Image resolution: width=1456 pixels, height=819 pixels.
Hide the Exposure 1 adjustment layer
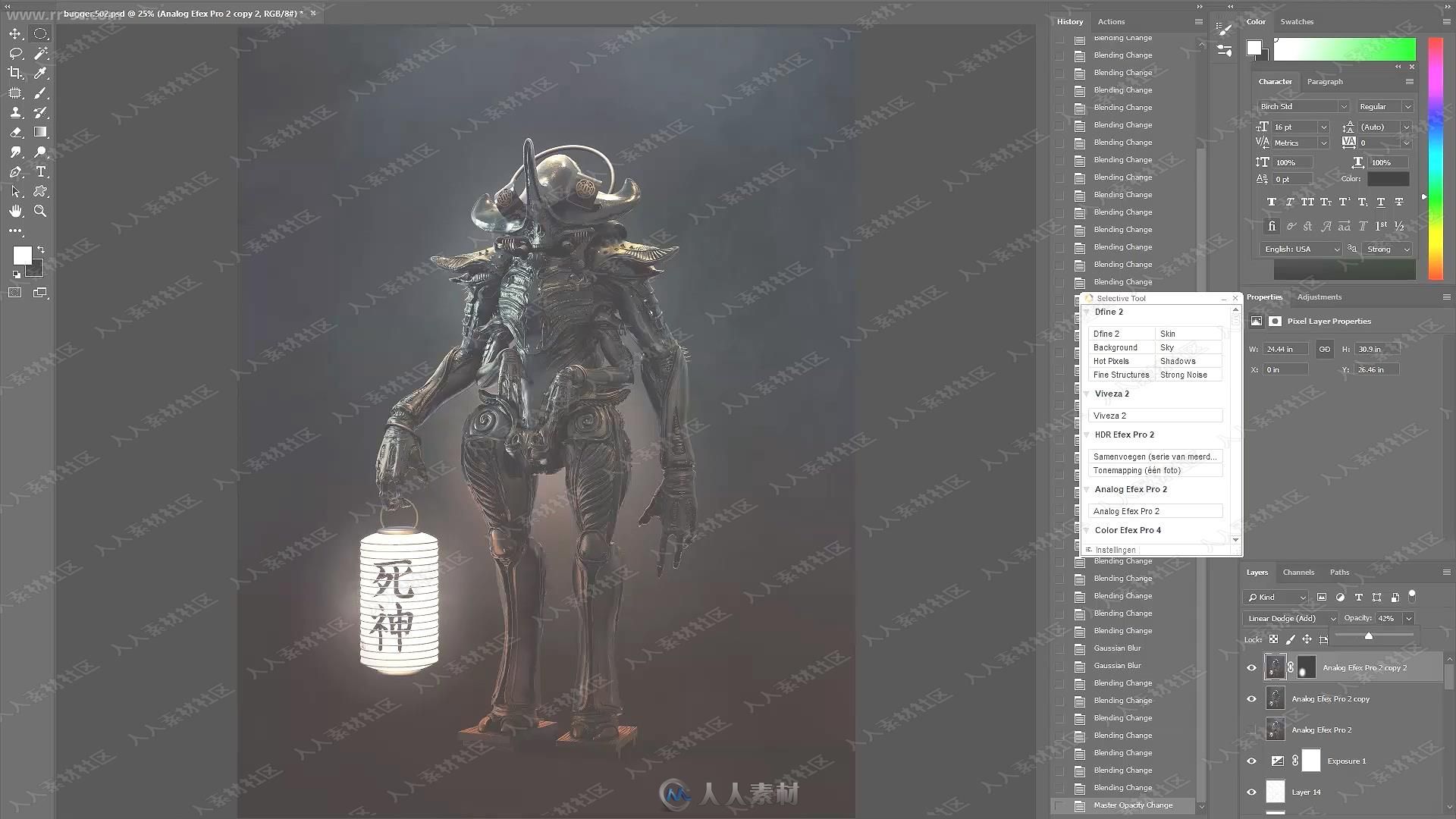coord(1252,761)
